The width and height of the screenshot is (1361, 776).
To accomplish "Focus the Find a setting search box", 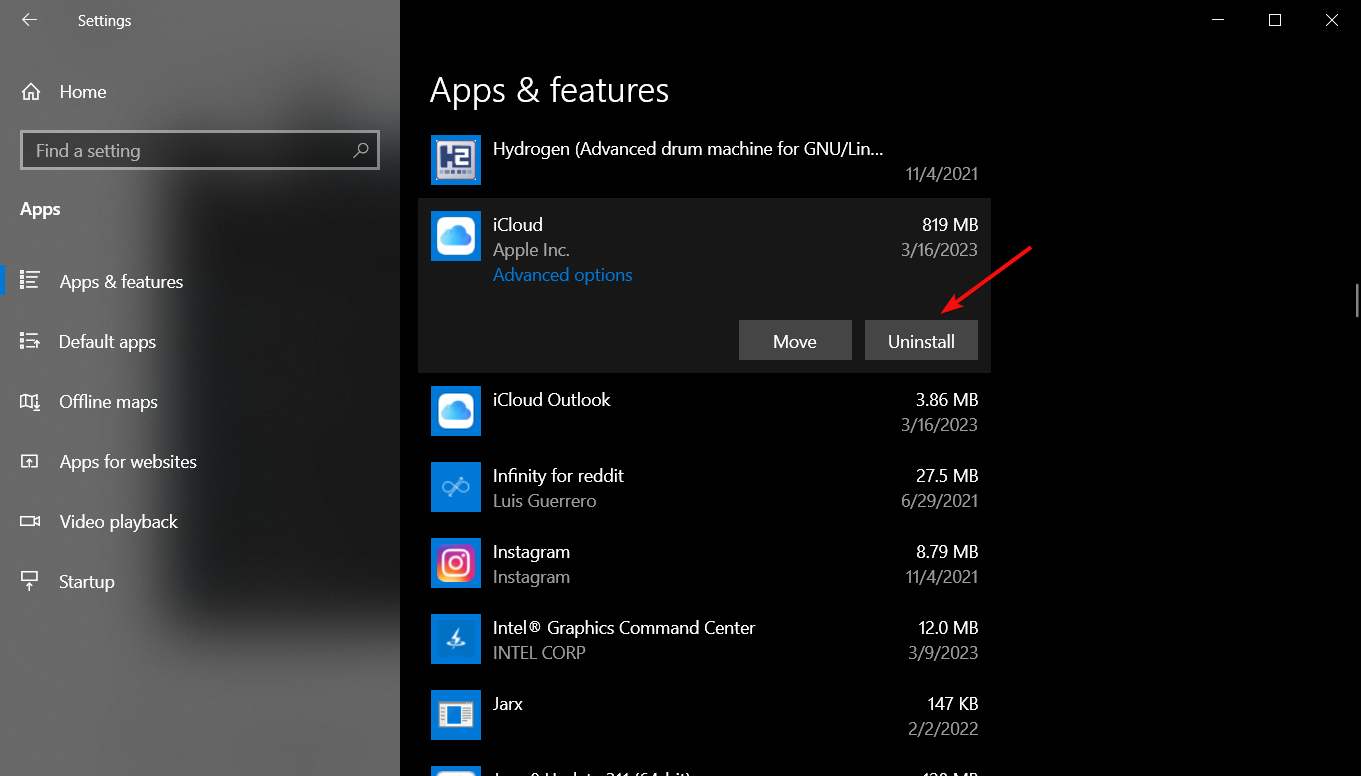I will (x=190, y=151).
